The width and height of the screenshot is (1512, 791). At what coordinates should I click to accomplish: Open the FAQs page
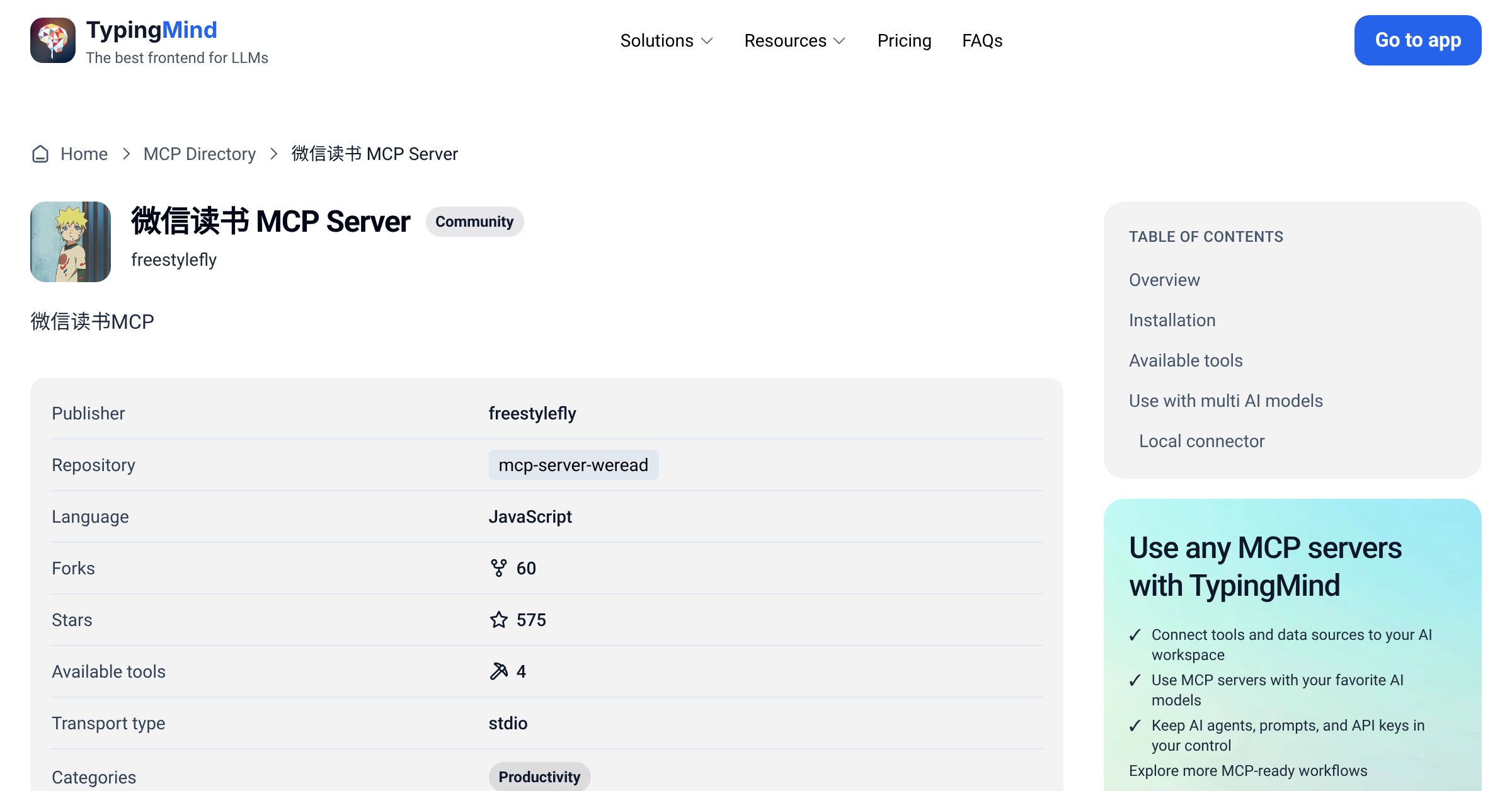click(982, 40)
